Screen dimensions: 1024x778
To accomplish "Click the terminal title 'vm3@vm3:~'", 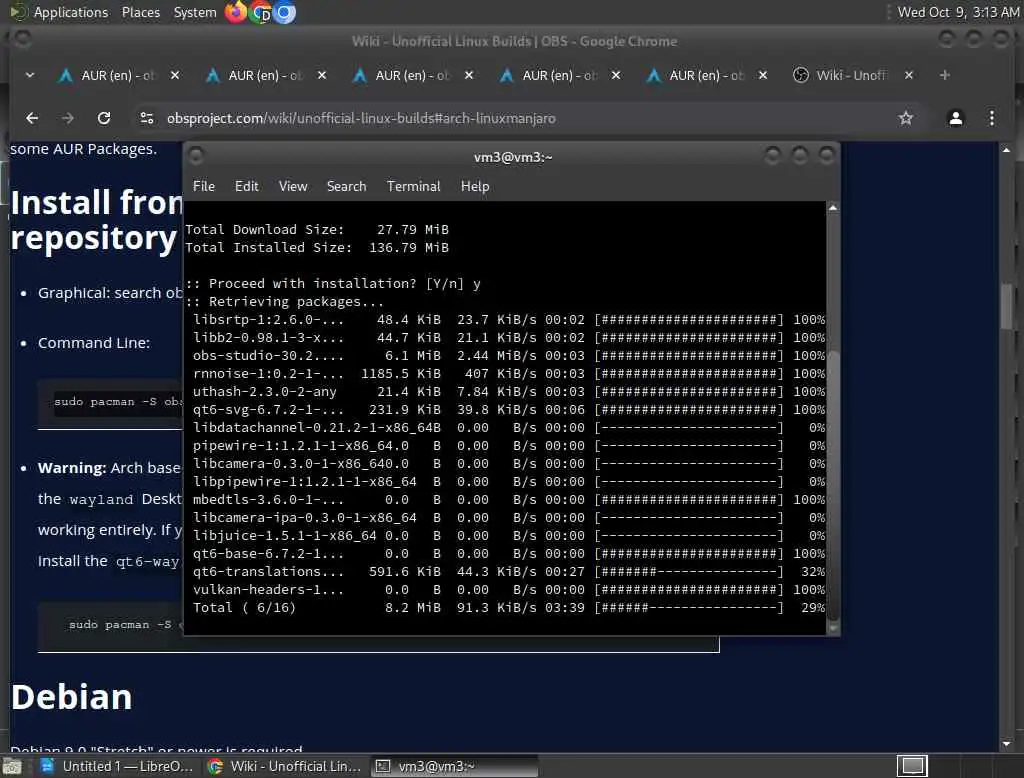I will 513,157.
